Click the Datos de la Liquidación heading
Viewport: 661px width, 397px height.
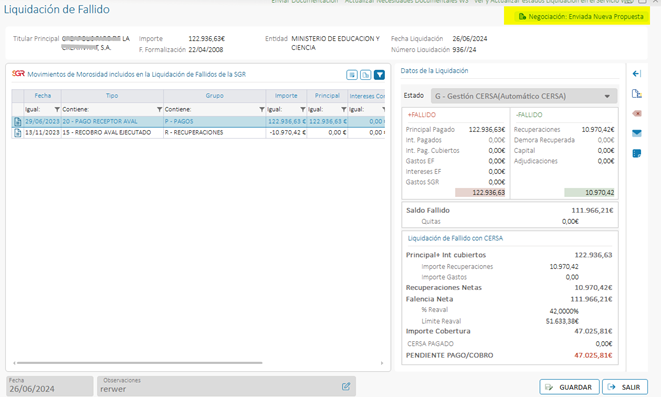point(434,71)
